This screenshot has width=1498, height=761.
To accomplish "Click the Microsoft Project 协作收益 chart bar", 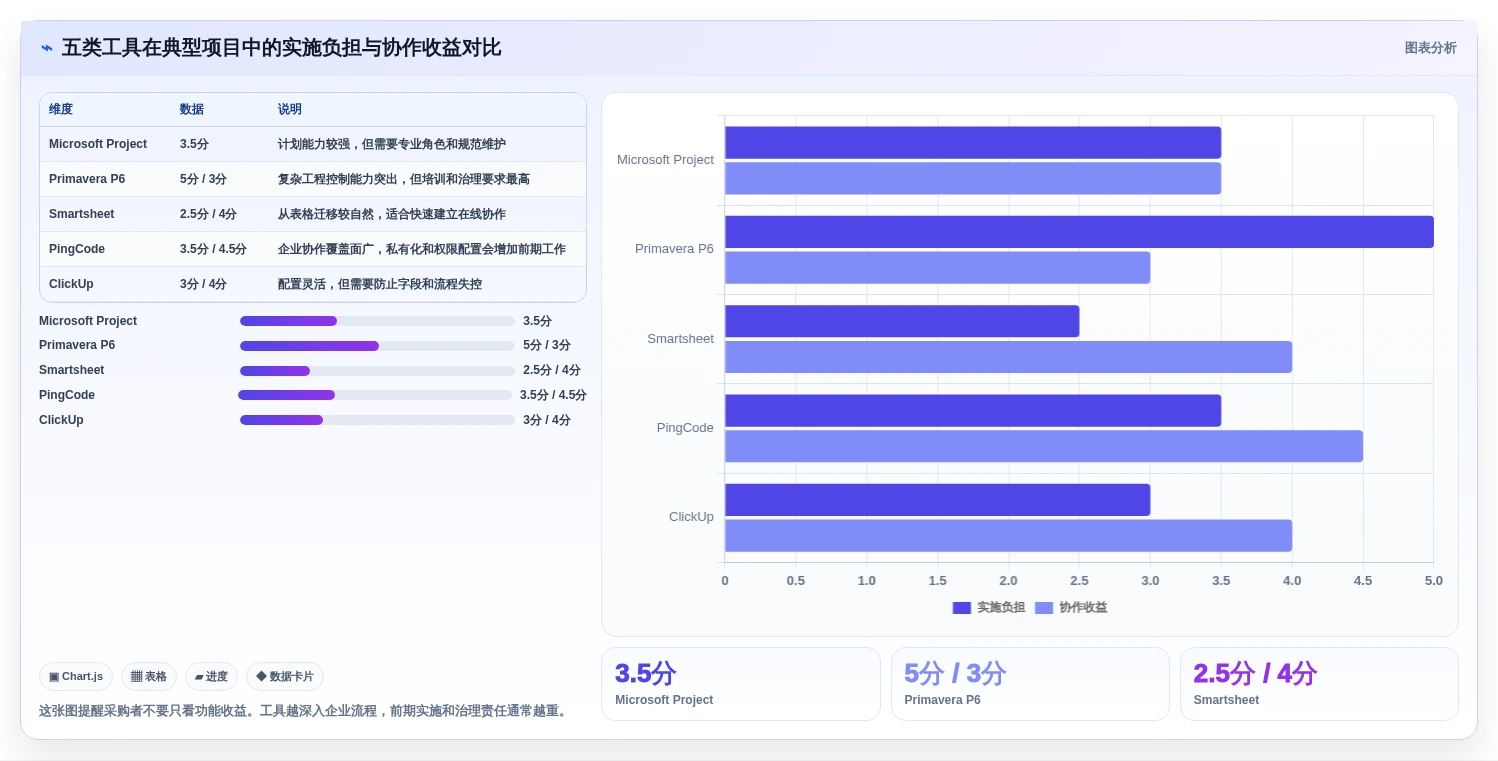I will coord(973,178).
